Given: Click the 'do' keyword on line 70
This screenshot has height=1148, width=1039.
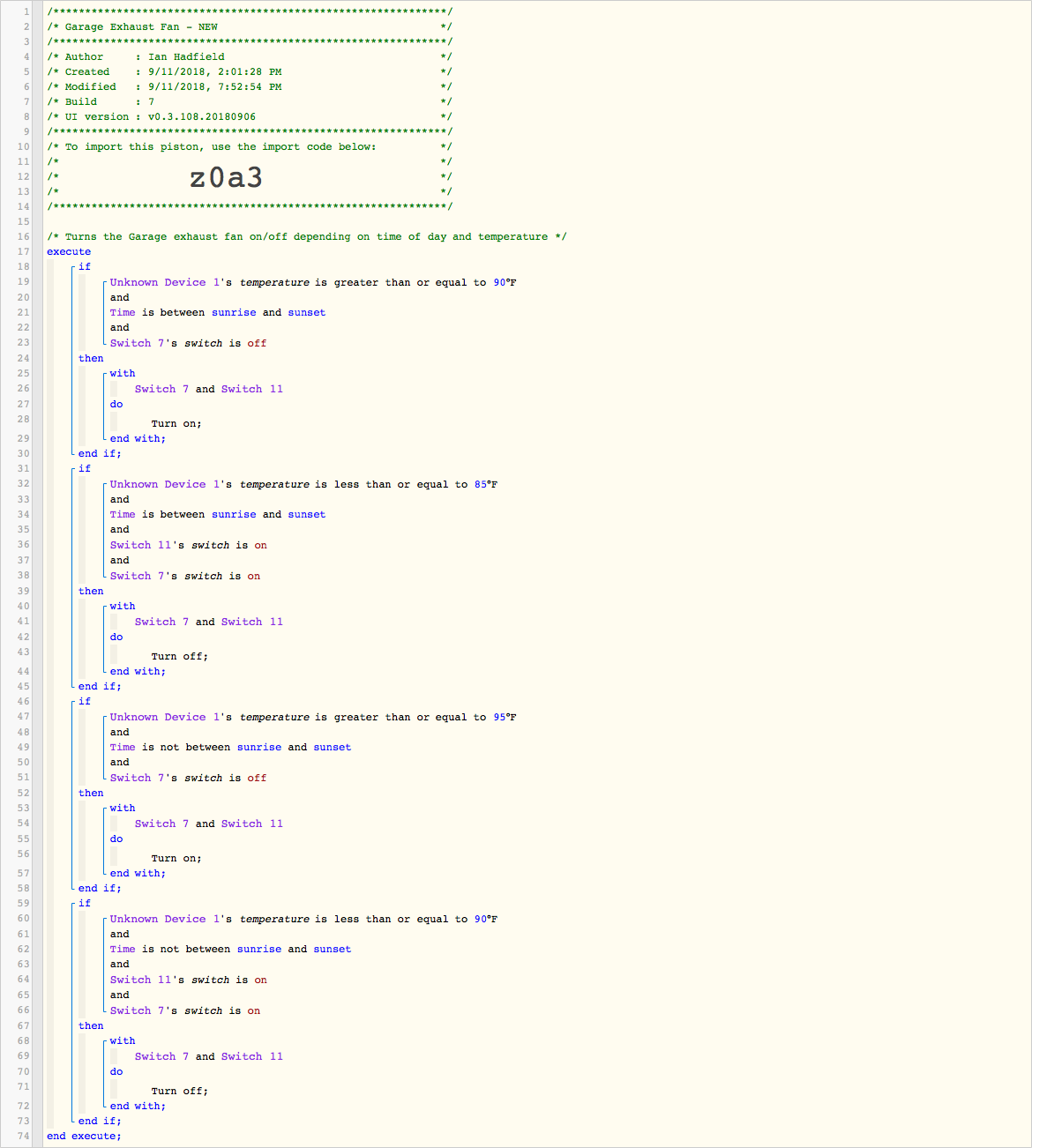Looking at the screenshot, I should (116, 1071).
